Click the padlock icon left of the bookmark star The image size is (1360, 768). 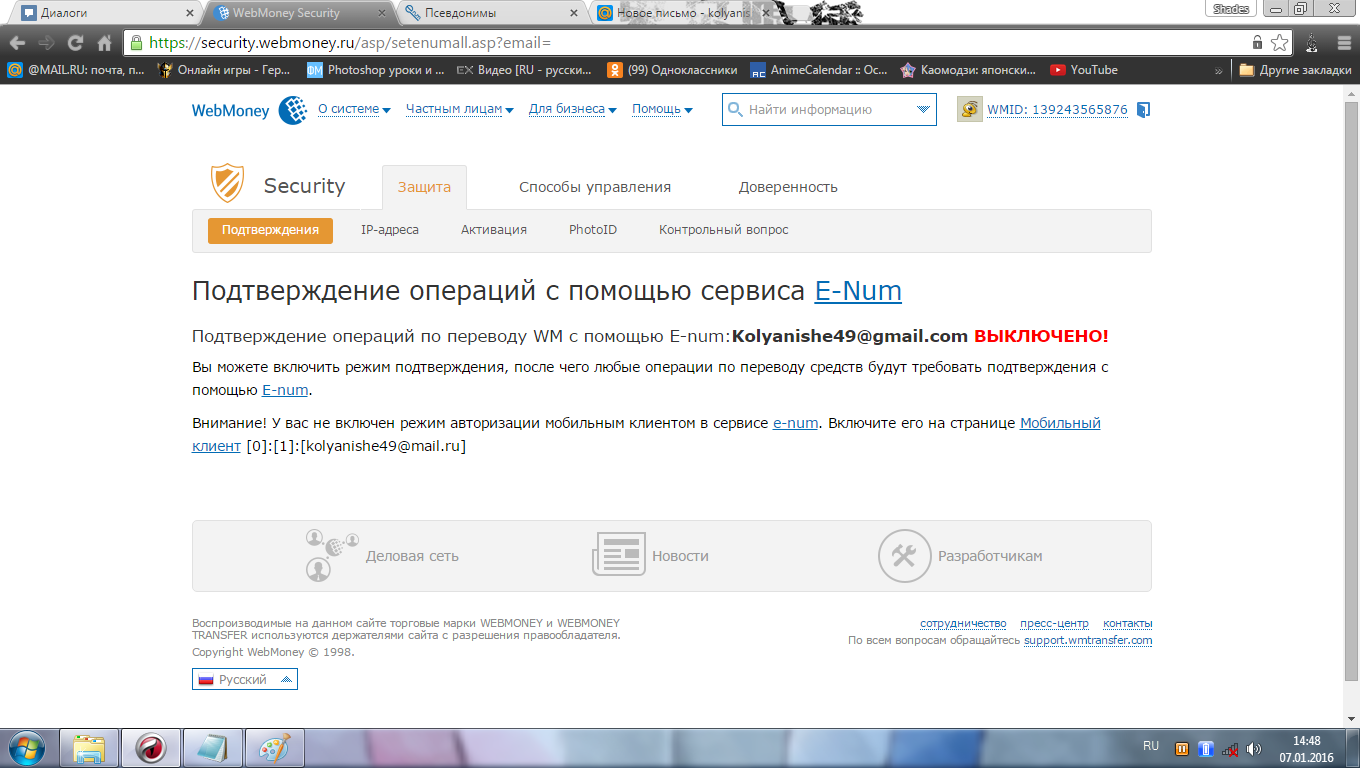(1257, 43)
